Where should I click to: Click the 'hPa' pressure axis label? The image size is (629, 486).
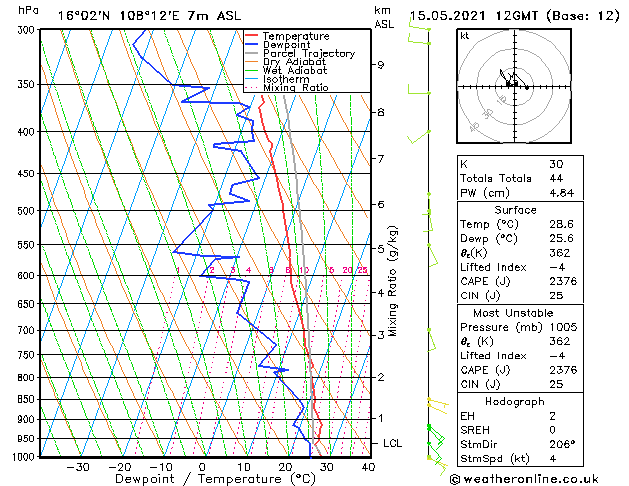point(28,11)
